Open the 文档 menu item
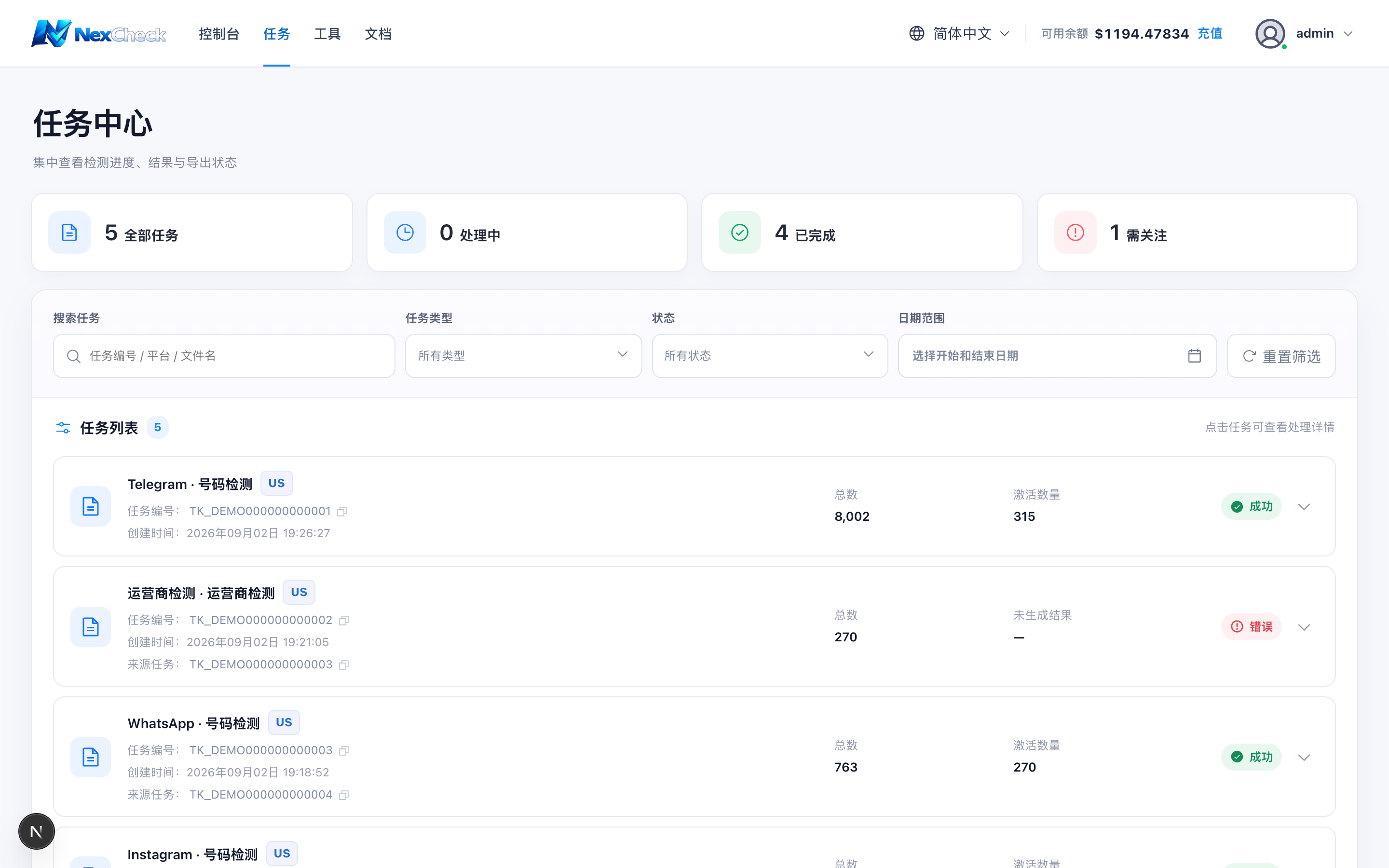 (x=378, y=34)
